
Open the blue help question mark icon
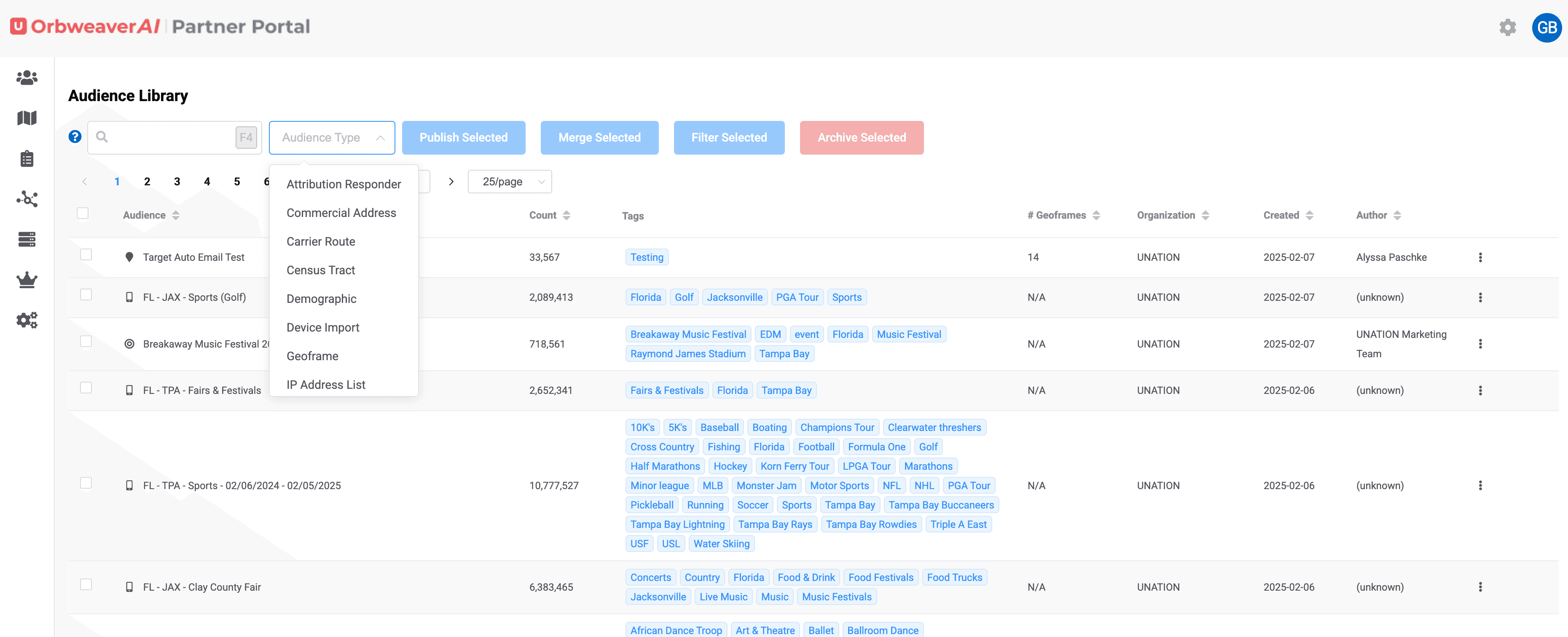[75, 137]
